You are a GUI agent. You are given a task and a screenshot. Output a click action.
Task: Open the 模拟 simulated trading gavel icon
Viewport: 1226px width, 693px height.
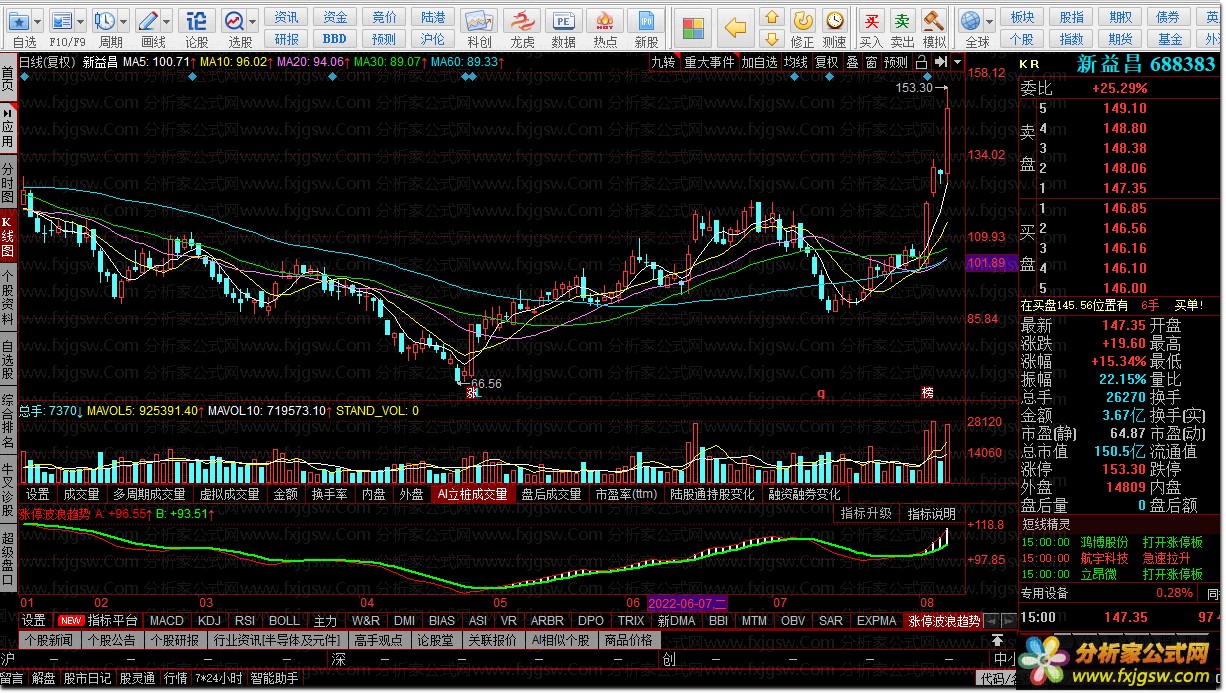pyautogui.click(x=934, y=20)
